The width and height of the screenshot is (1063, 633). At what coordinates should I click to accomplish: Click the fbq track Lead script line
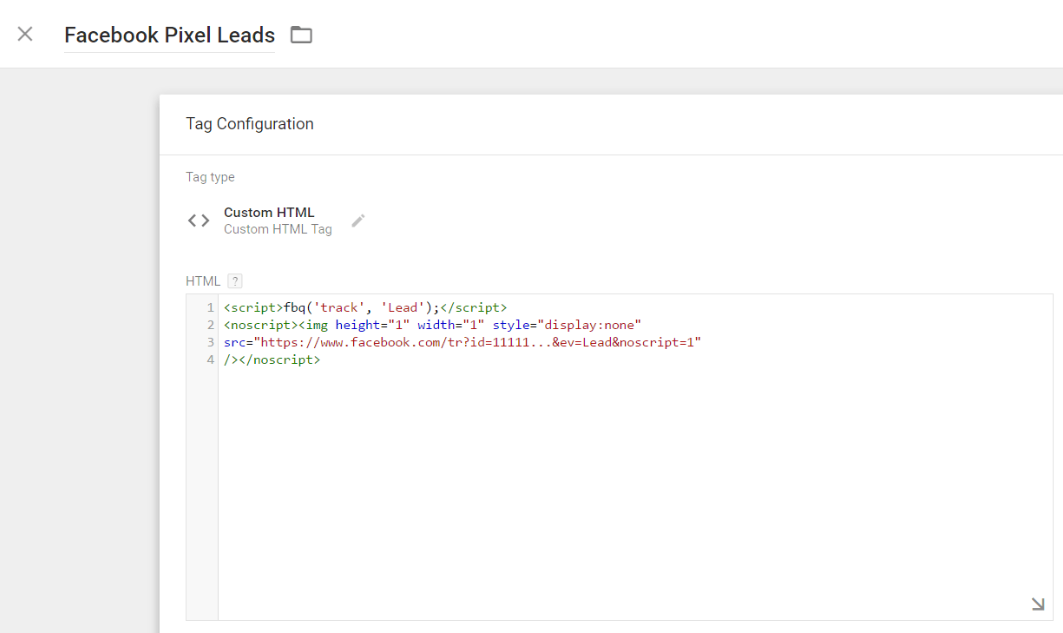point(365,307)
